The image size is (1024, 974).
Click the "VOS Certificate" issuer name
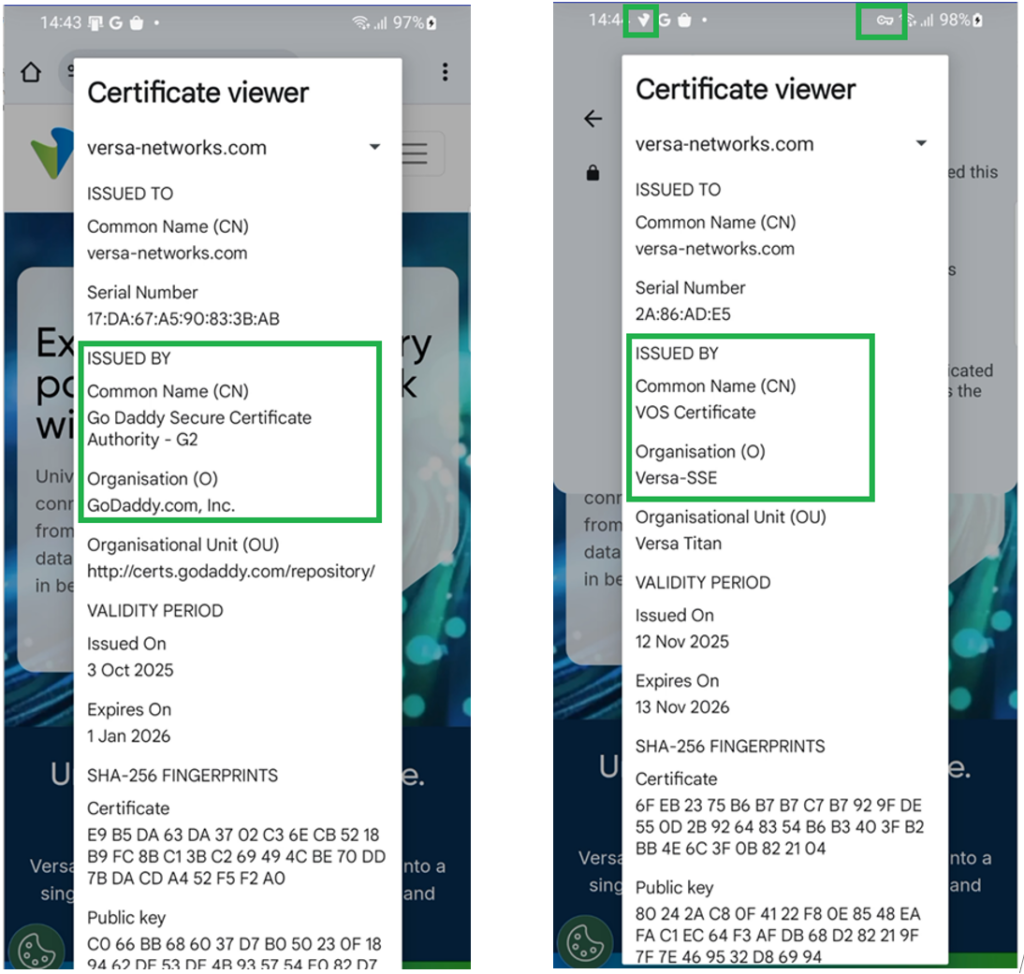tap(695, 412)
